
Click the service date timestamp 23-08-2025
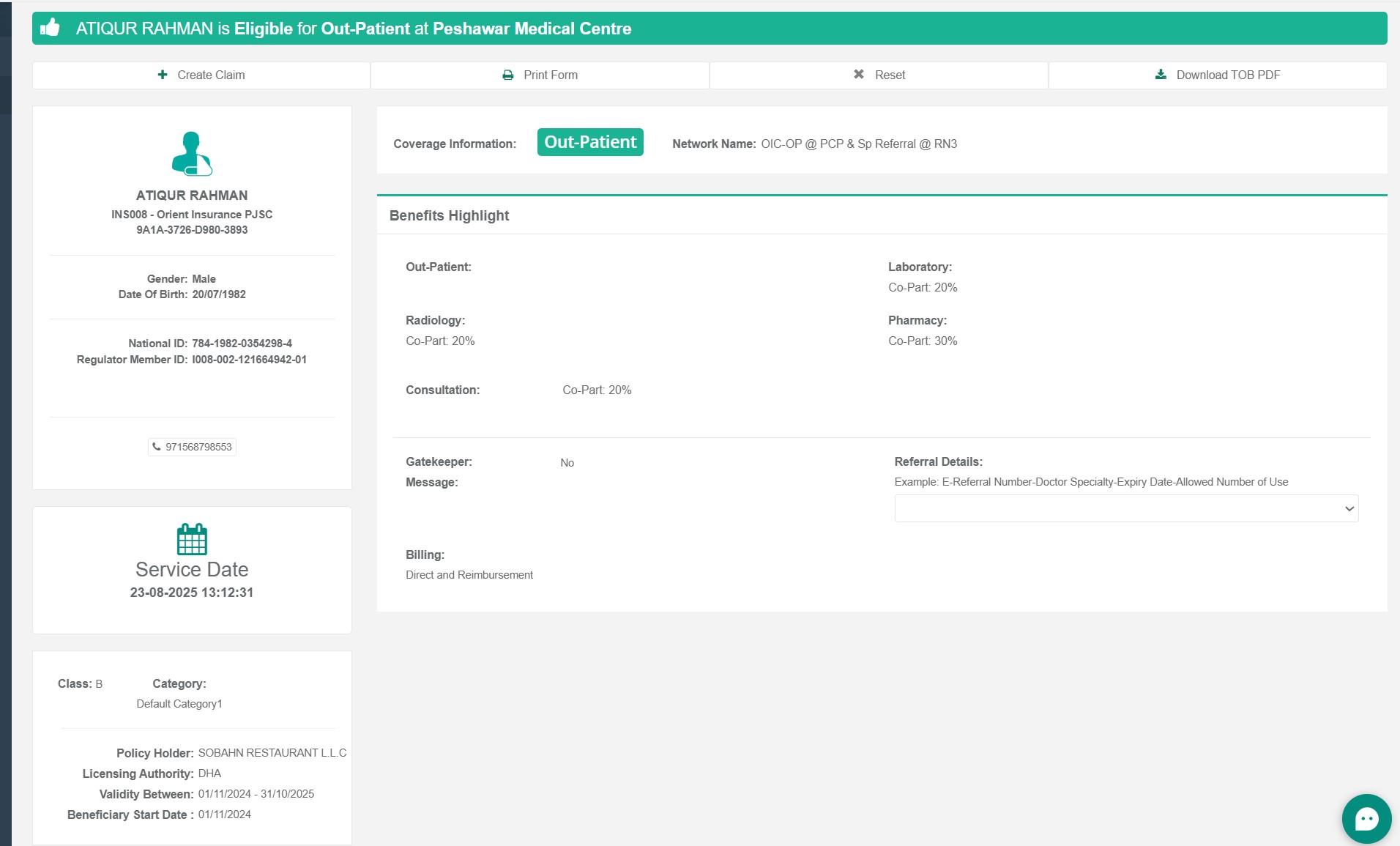192,593
